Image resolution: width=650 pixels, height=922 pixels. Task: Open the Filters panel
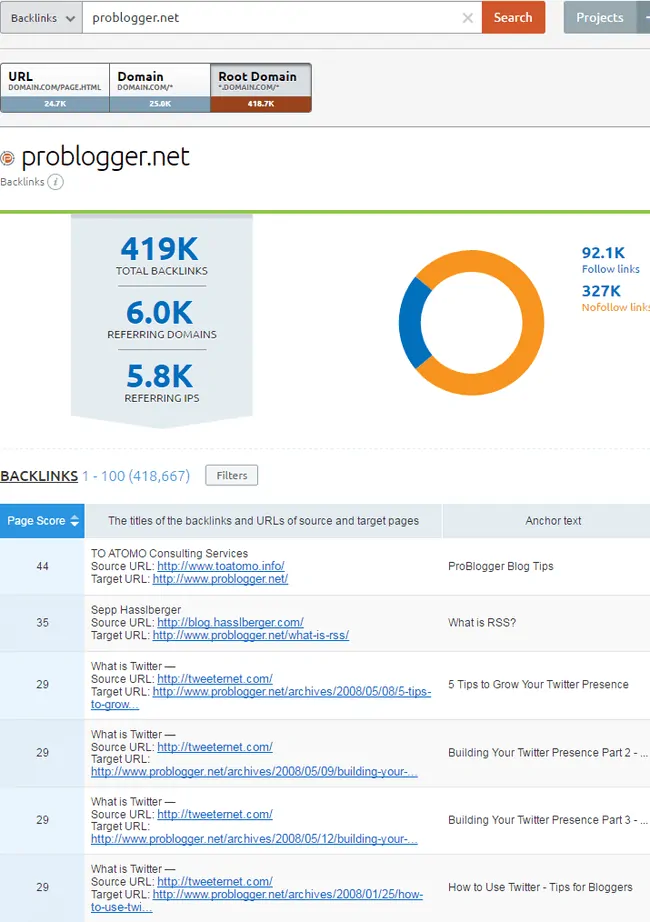pos(231,475)
